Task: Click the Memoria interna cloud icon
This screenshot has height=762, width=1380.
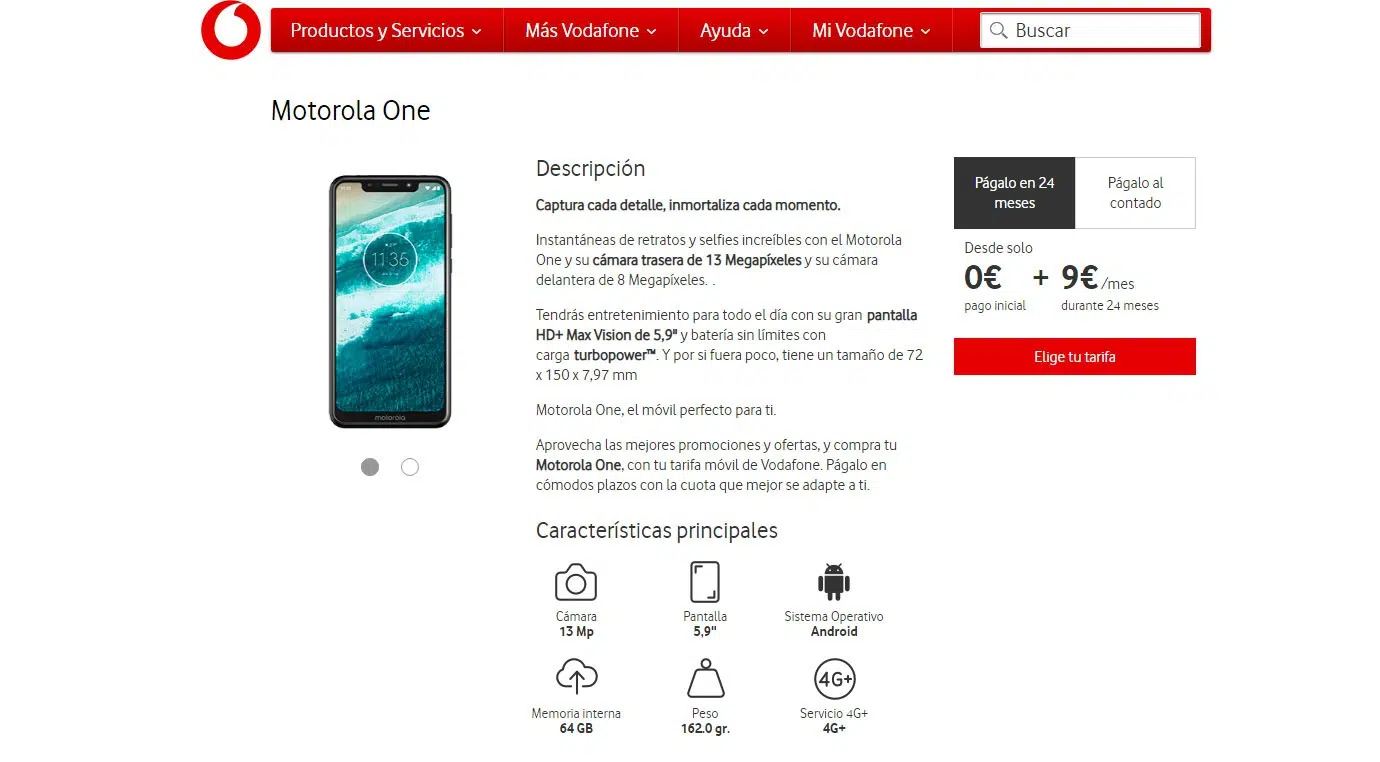Action: (x=576, y=677)
